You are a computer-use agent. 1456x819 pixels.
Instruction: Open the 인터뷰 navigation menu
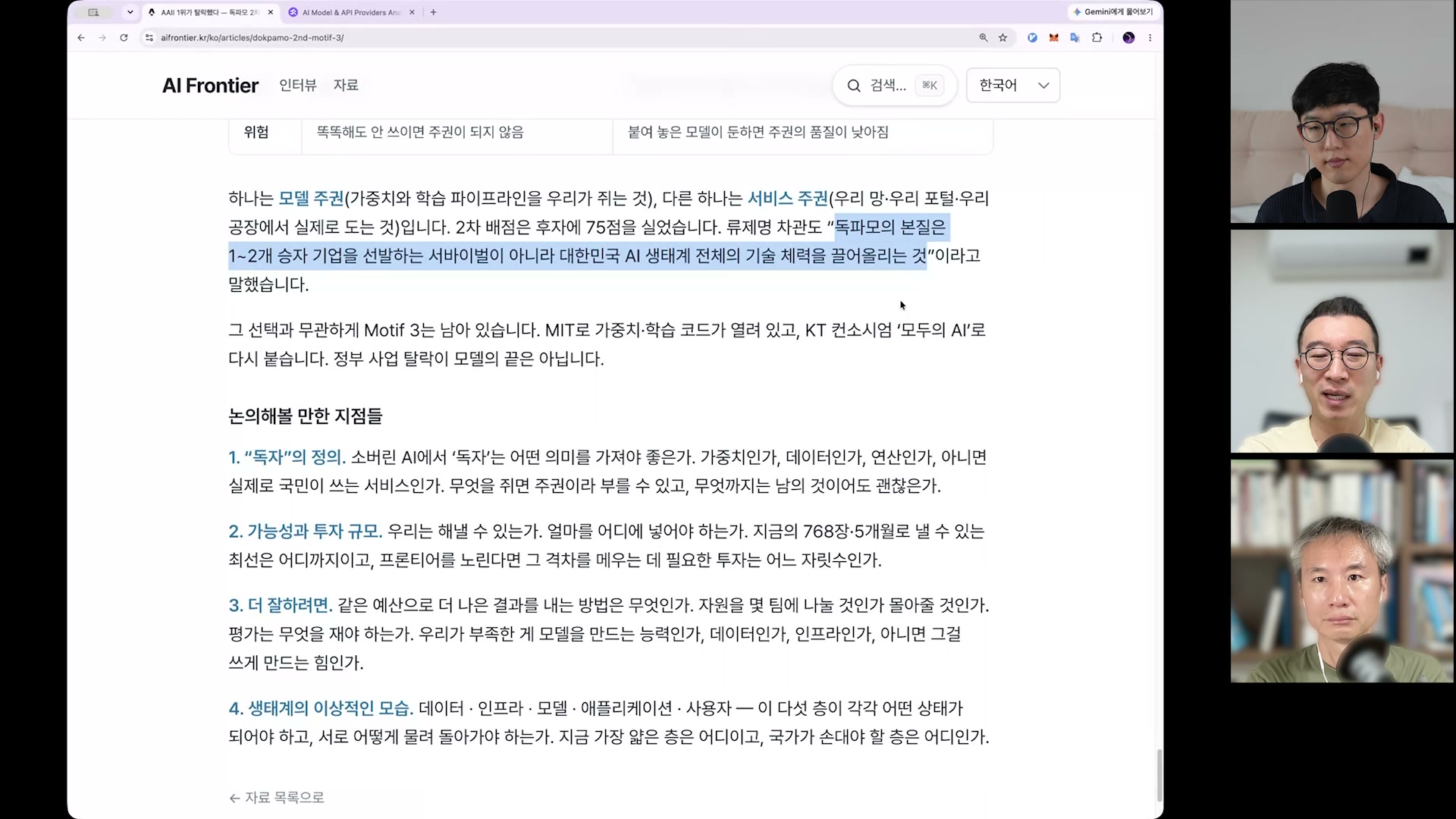pyautogui.click(x=297, y=86)
